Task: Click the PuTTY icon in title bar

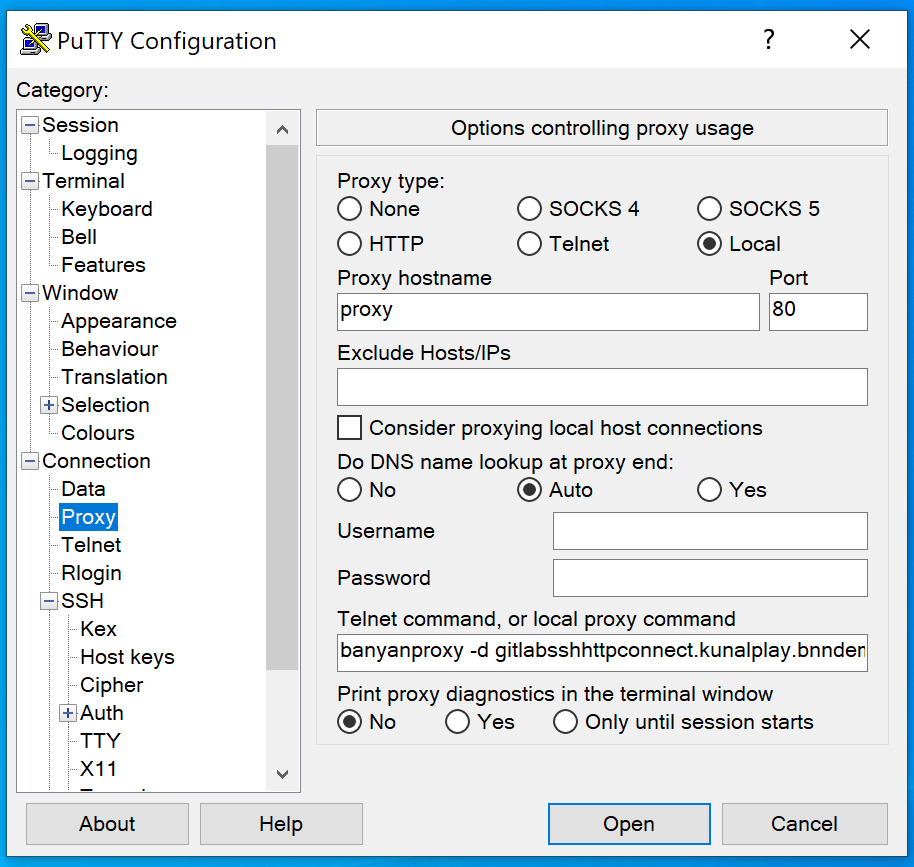Action: [36, 40]
